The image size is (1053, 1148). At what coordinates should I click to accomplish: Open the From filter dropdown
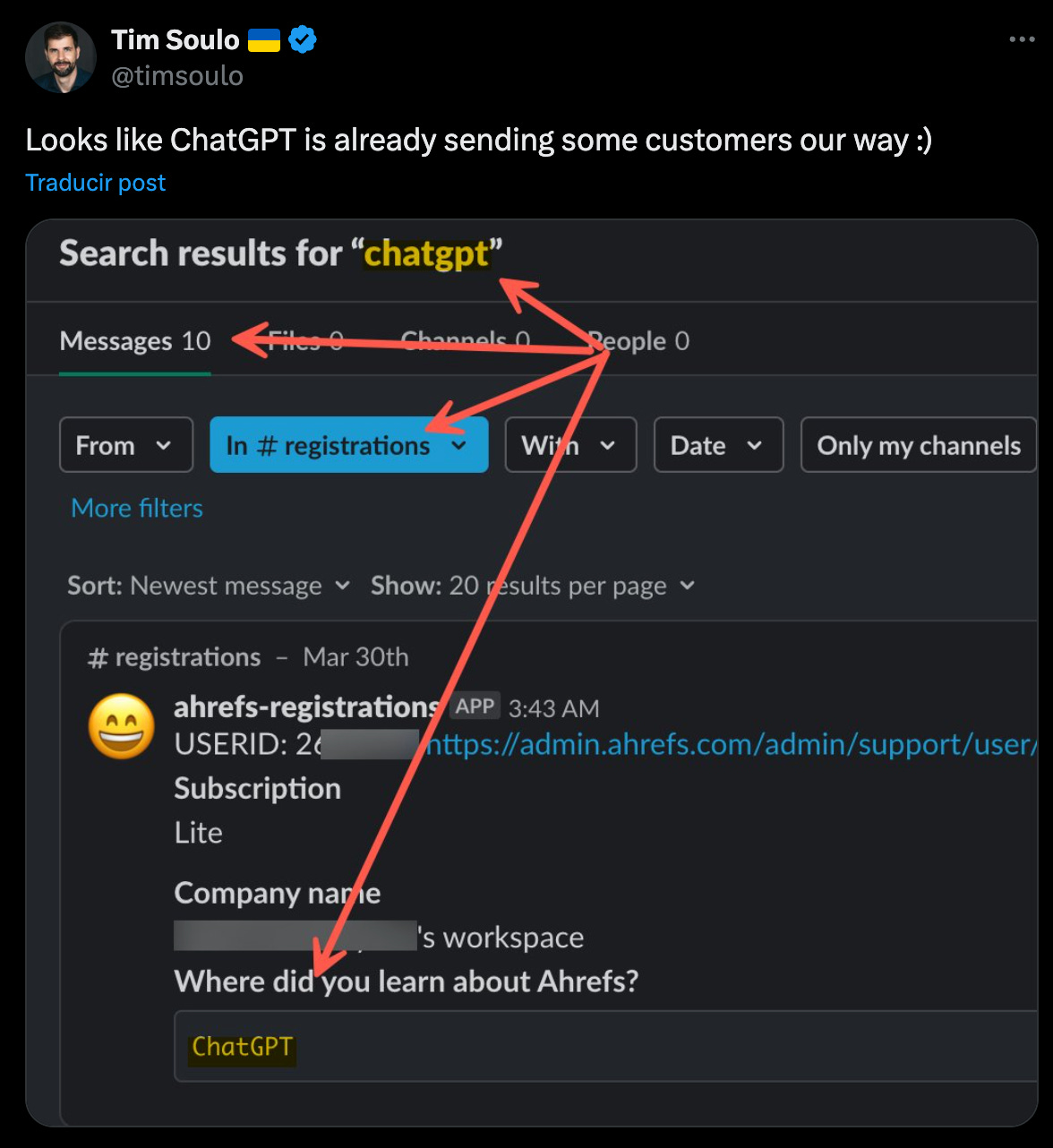tap(126, 444)
